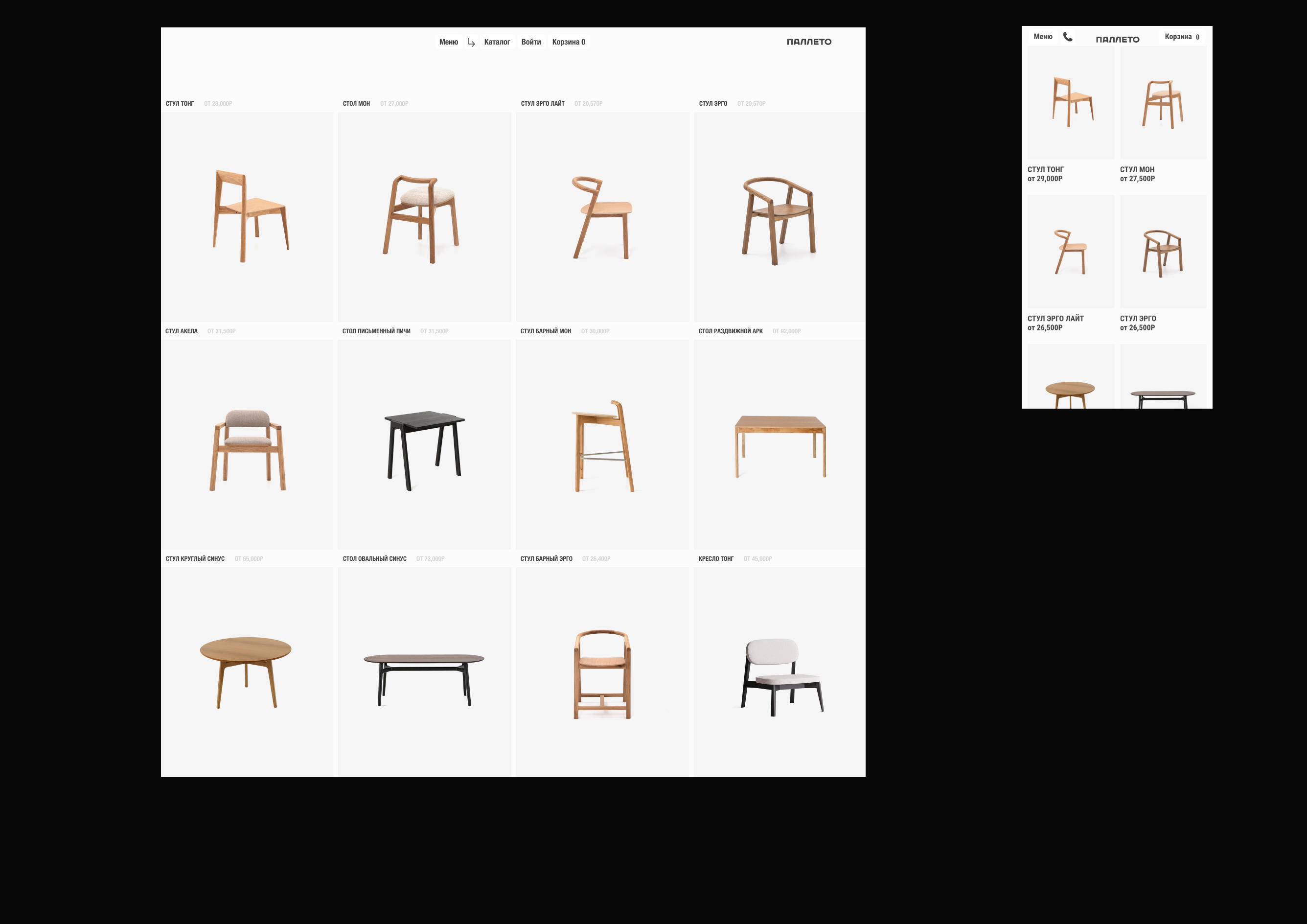
Task: Open the desktop Меню item
Action: click(449, 42)
